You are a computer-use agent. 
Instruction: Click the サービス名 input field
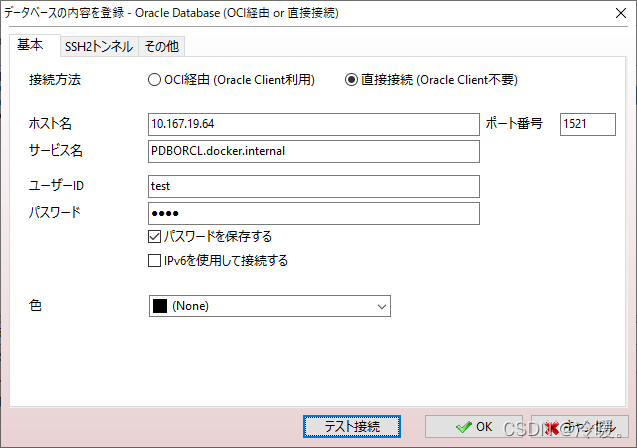(314, 151)
